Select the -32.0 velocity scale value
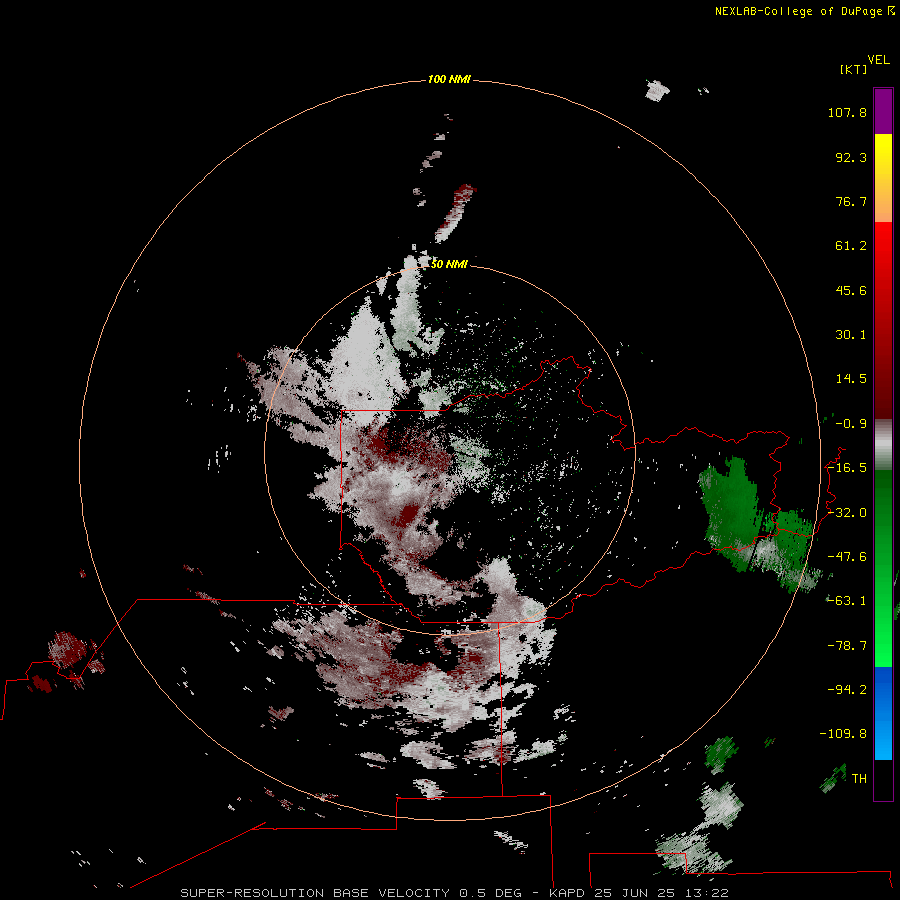Image resolution: width=900 pixels, height=900 pixels. tap(847, 513)
